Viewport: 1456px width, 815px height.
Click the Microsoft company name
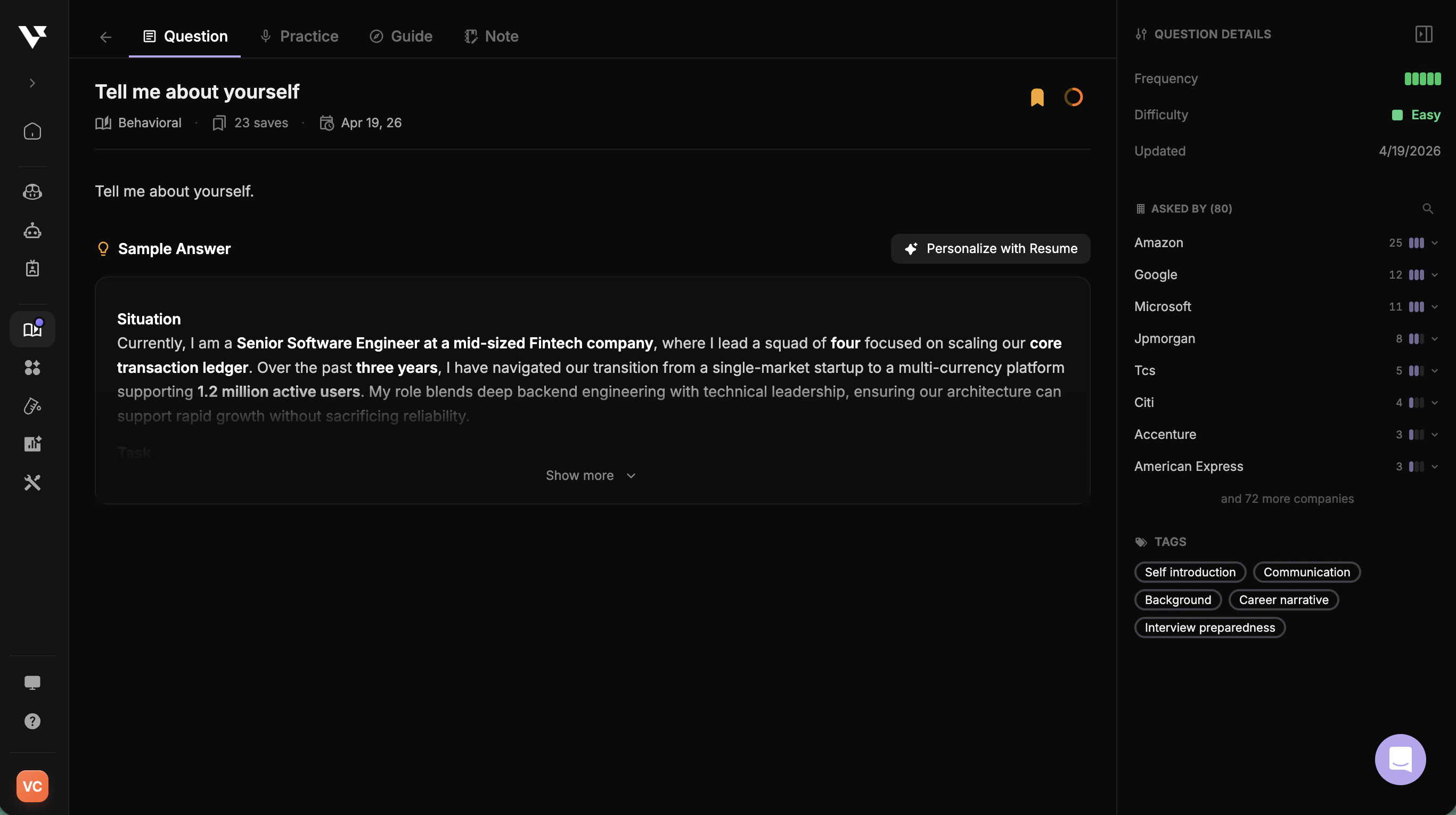point(1163,307)
